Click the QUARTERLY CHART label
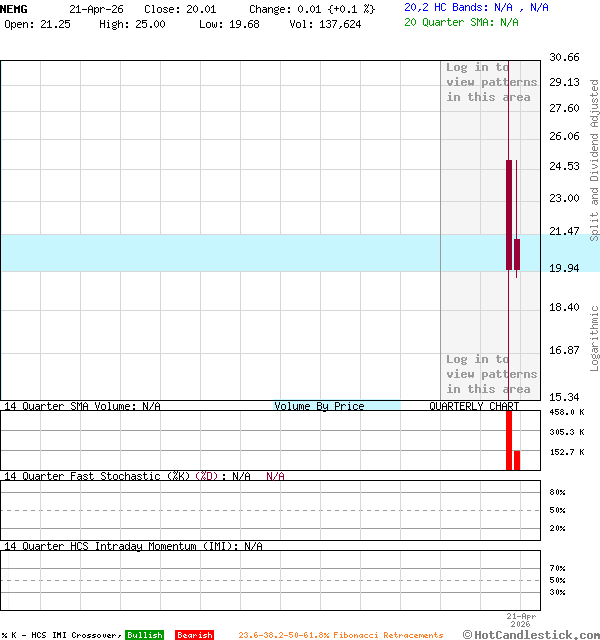600x640 pixels. click(x=474, y=406)
